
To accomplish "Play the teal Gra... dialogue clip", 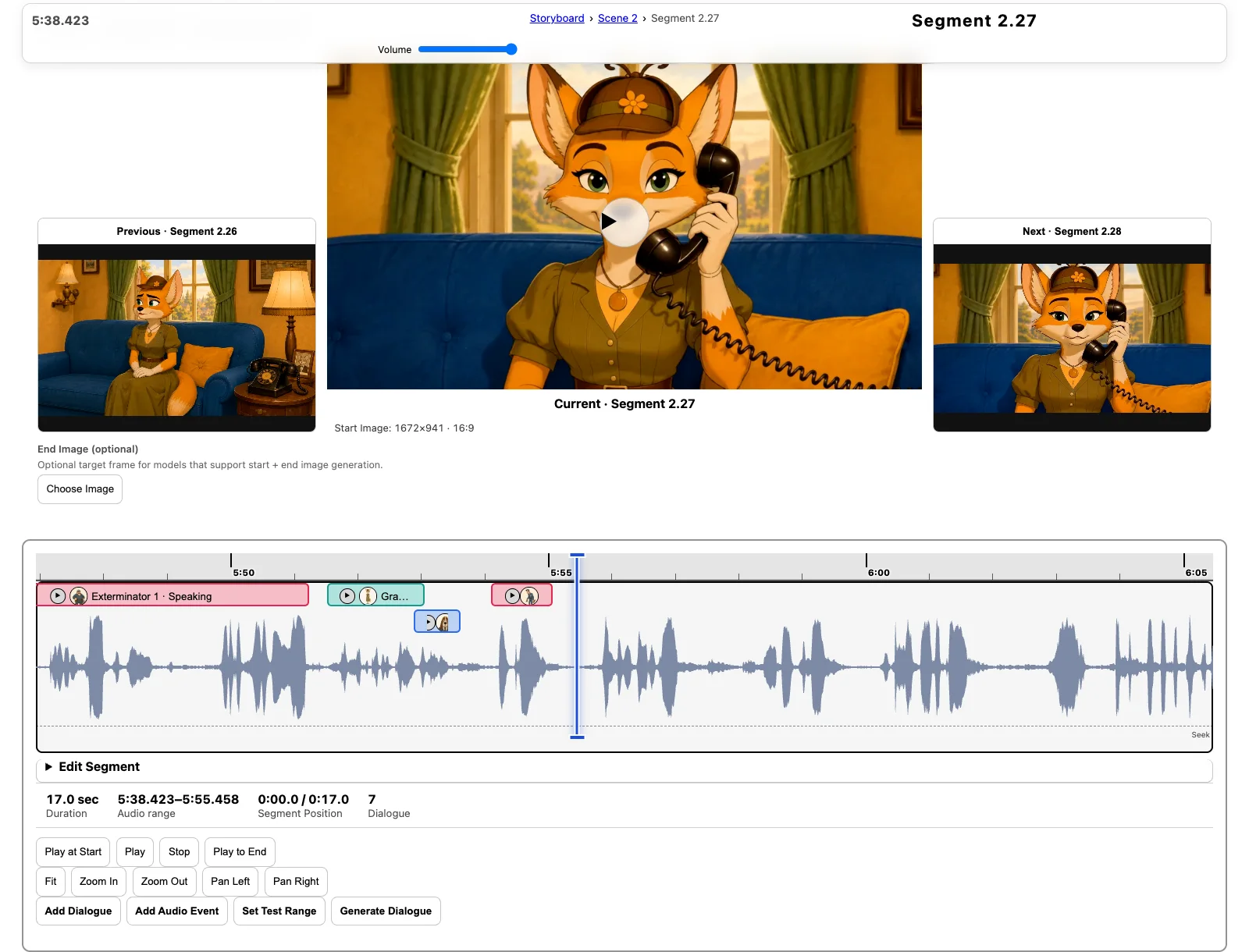I will tap(347, 596).
